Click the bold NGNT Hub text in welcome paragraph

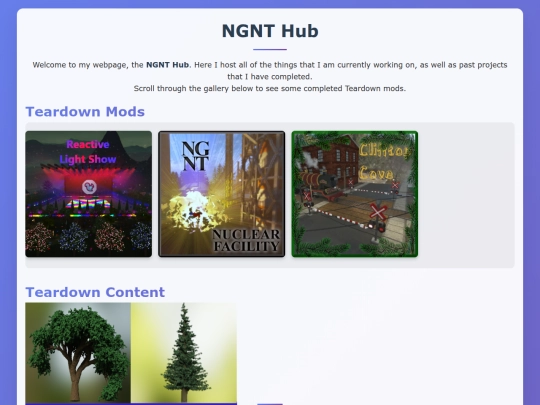[167, 65]
